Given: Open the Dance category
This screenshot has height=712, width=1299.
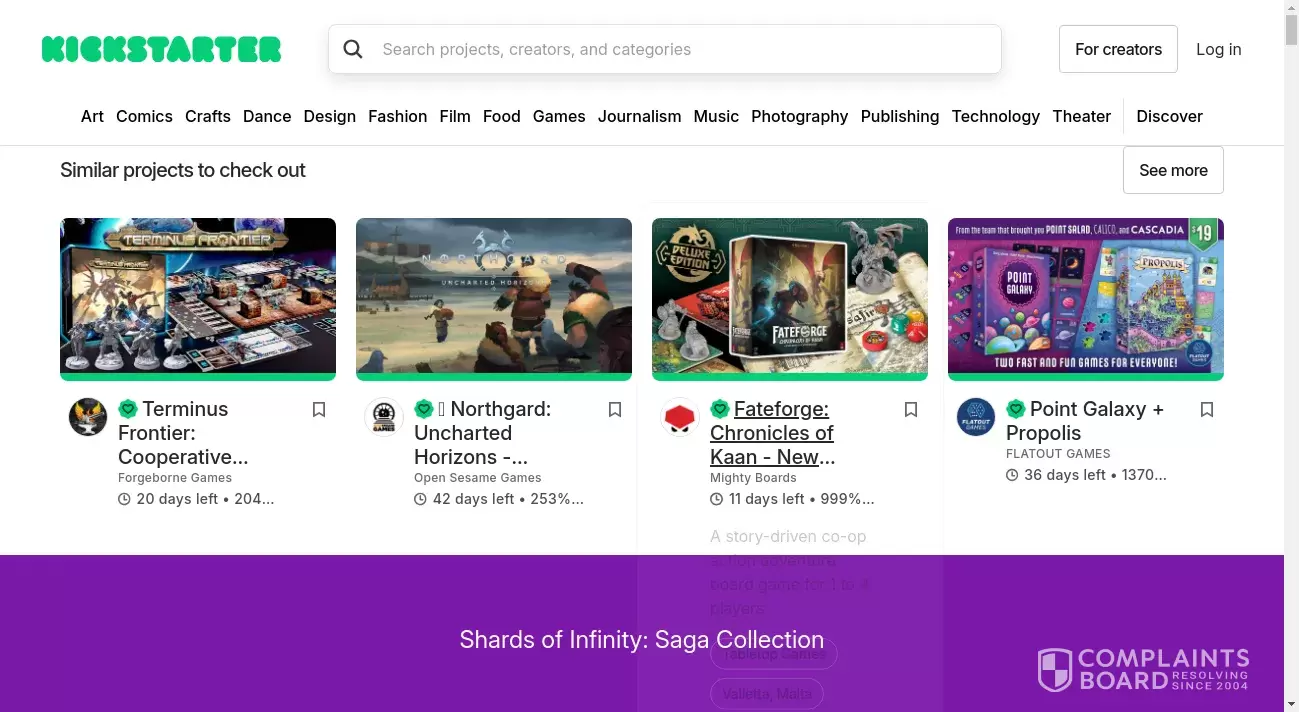Looking at the screenshot, I should click(267, 116).
